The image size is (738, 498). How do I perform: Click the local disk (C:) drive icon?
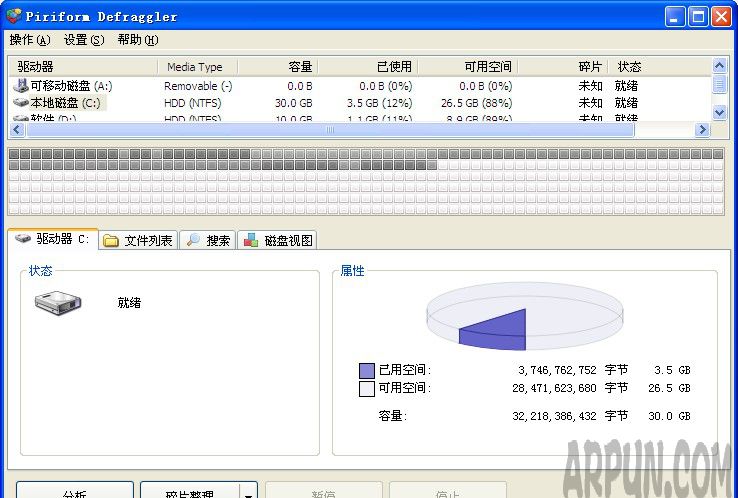click(21, 102)
